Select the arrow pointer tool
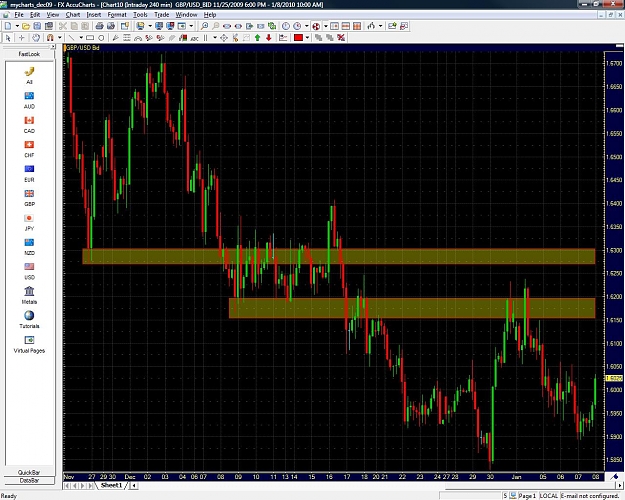This screenshot has width=625, height=500. click(8, 38)
